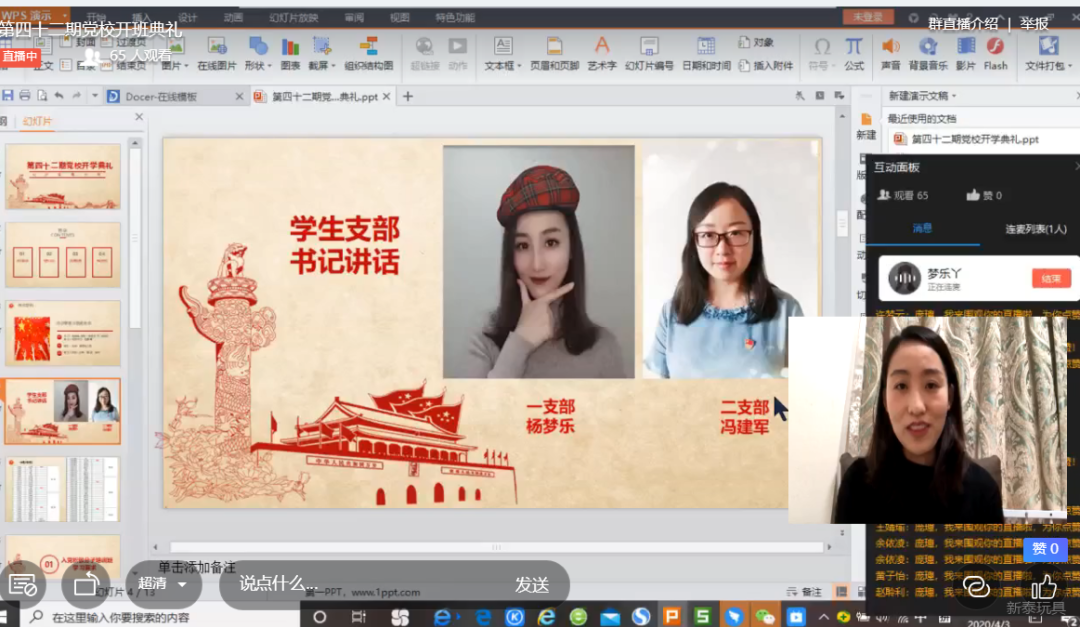
Task: Open the 动画 animation ribbon tab
Action: coord(233,17)
